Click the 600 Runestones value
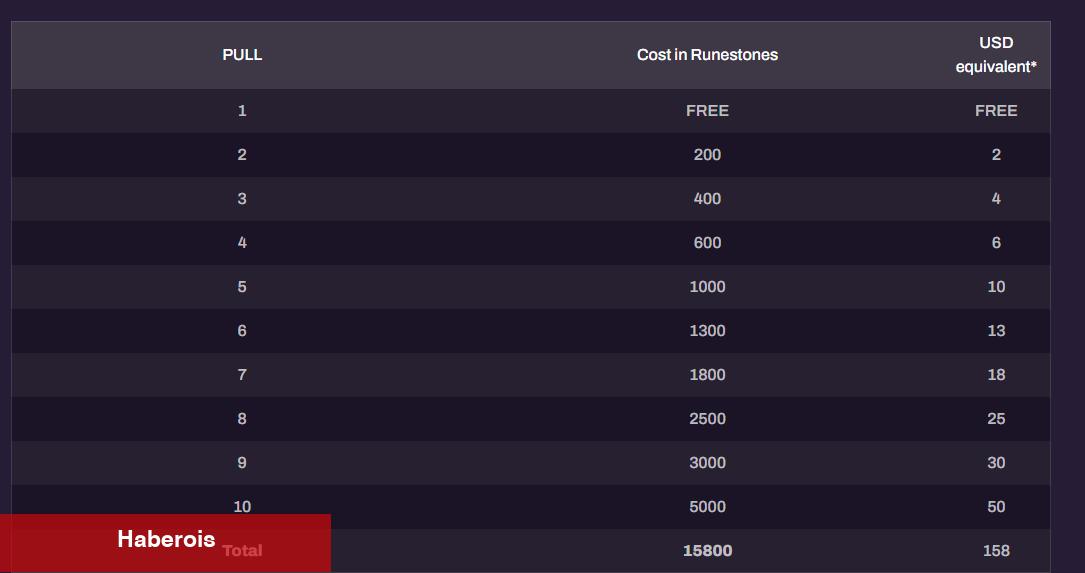 (x=707, y=243)
